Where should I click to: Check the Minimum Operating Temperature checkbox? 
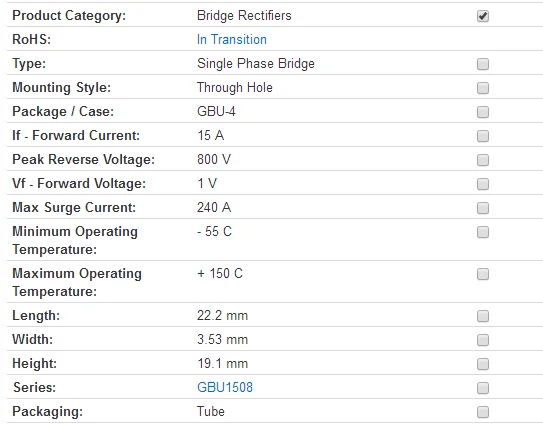pos(483,232)
